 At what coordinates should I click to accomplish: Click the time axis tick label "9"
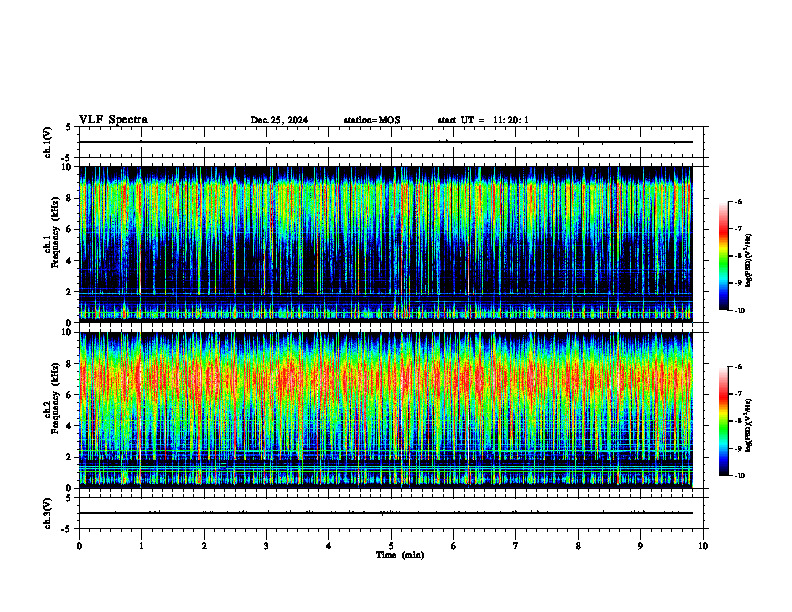click(640, 546)
